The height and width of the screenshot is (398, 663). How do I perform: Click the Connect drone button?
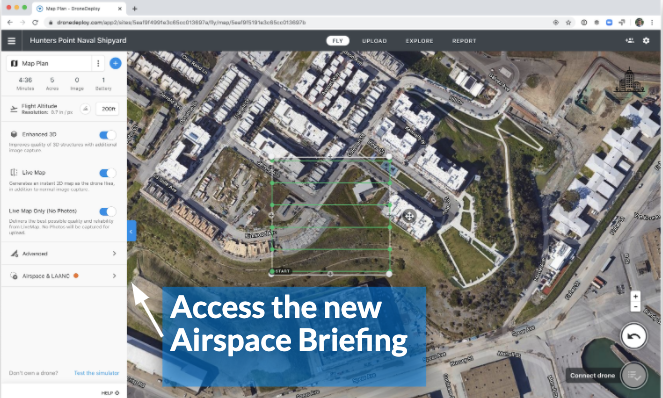pyautogui.click(x=592, y=375)
